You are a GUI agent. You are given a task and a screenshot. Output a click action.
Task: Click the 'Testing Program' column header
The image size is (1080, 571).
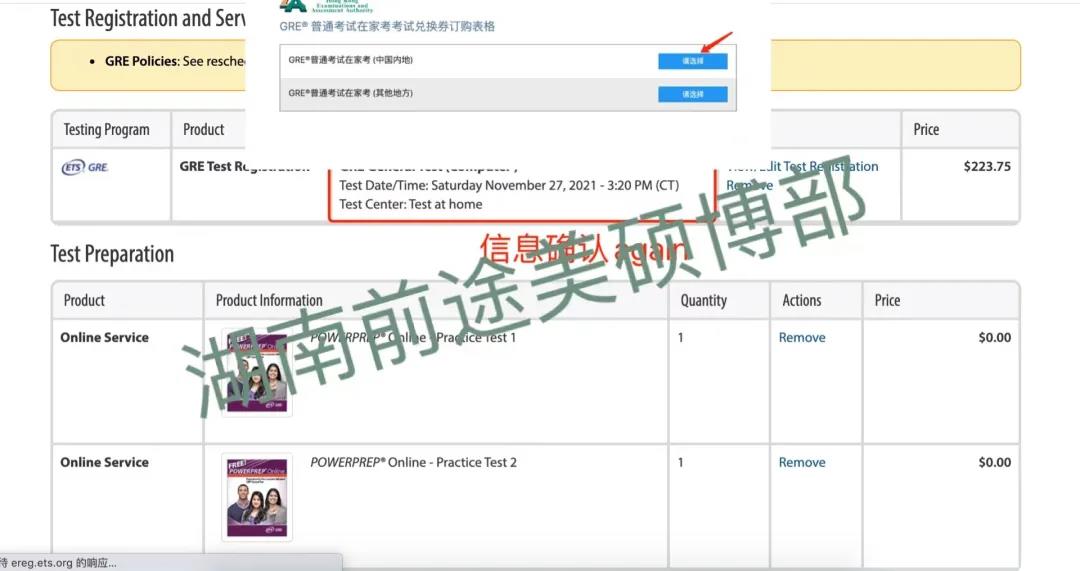106,129
